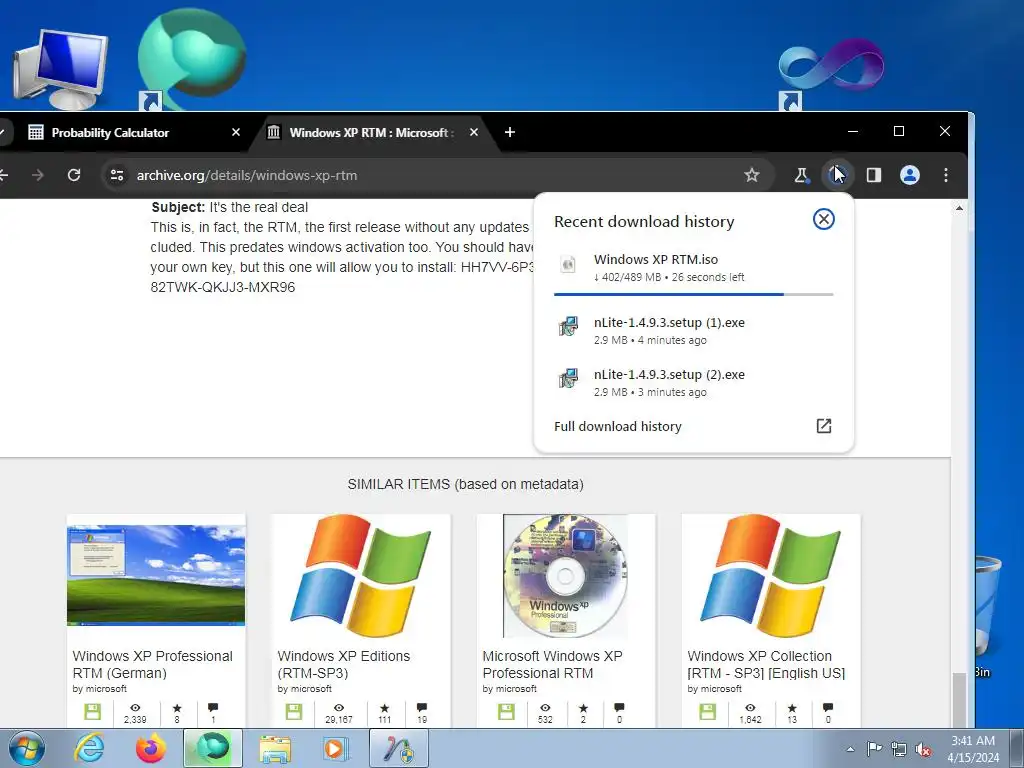1024x768 pixels.
Task: Open Windows Media Player from taskbar
Action: [x=337, y=748]
